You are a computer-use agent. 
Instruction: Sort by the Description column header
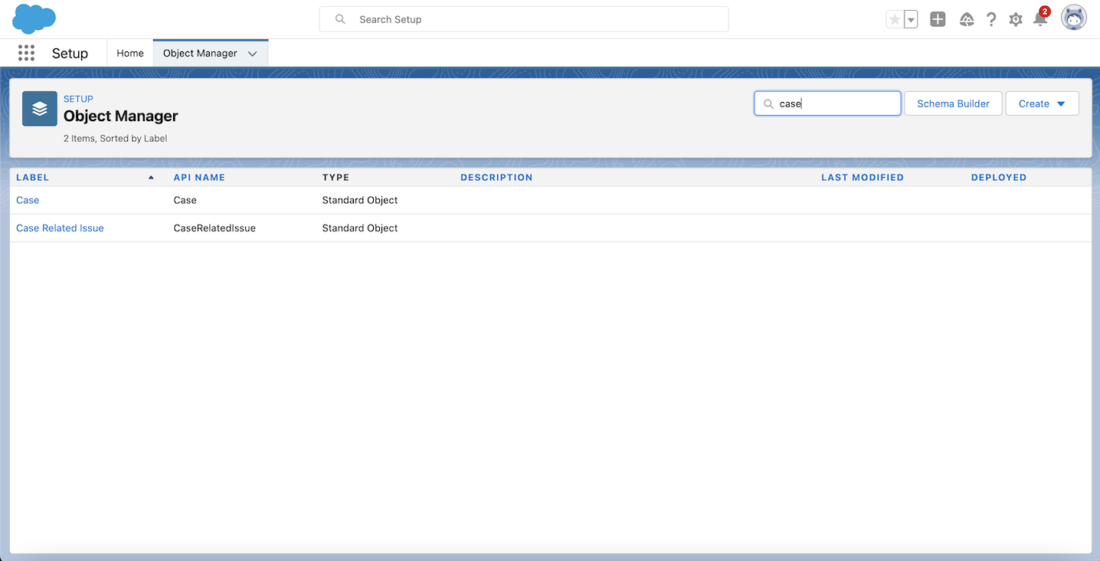pos(497,177)
